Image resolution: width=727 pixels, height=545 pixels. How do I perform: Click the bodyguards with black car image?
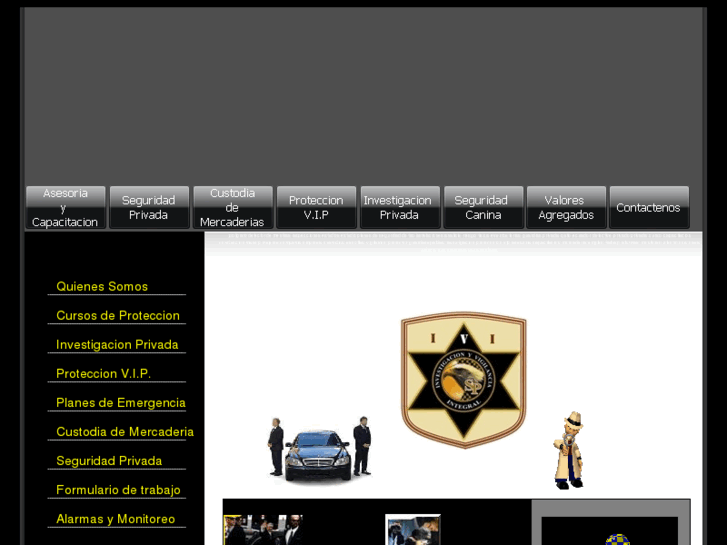click(319, 450)
